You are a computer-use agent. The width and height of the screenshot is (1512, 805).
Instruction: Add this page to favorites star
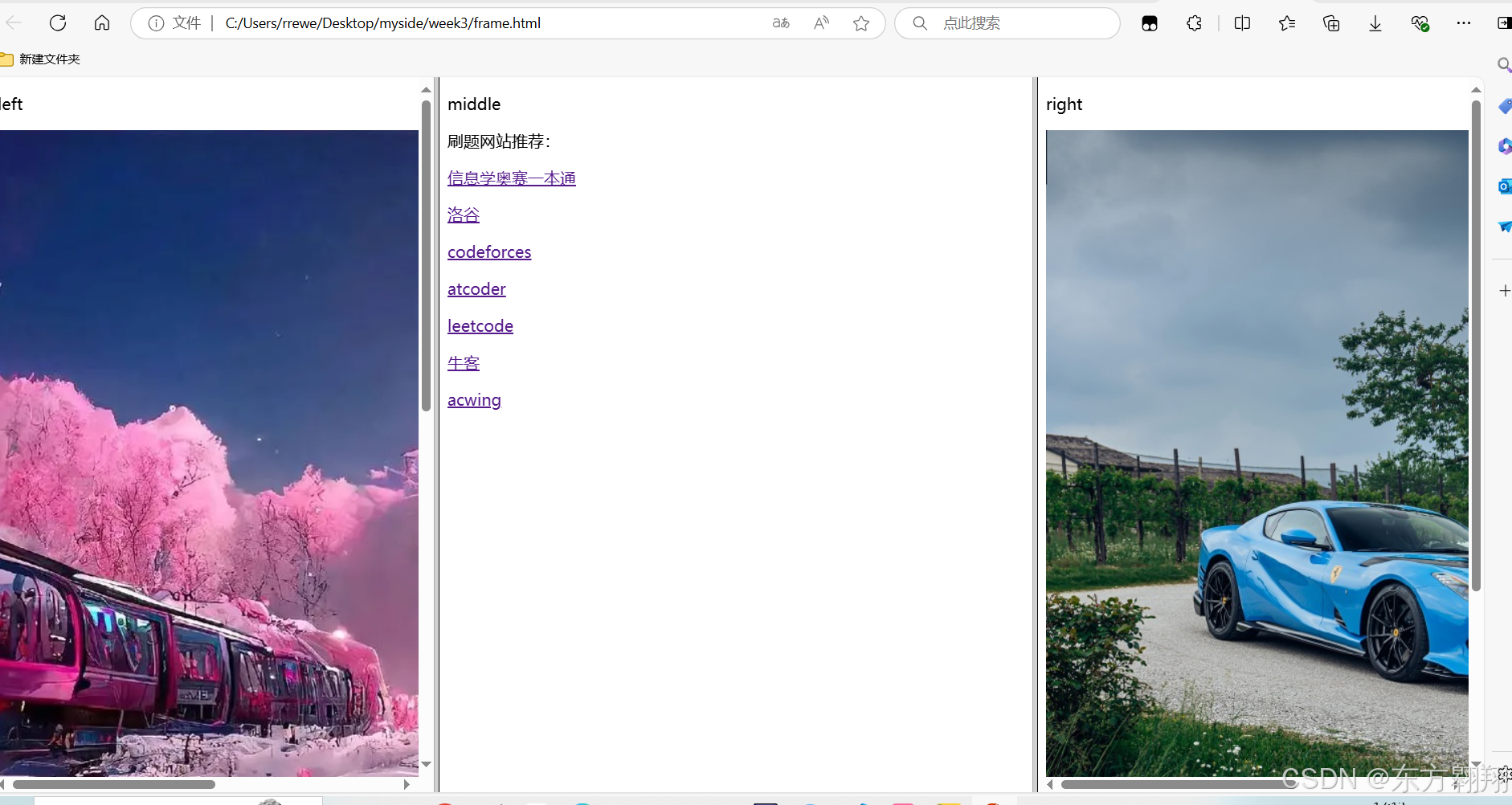tap(861, 23)
